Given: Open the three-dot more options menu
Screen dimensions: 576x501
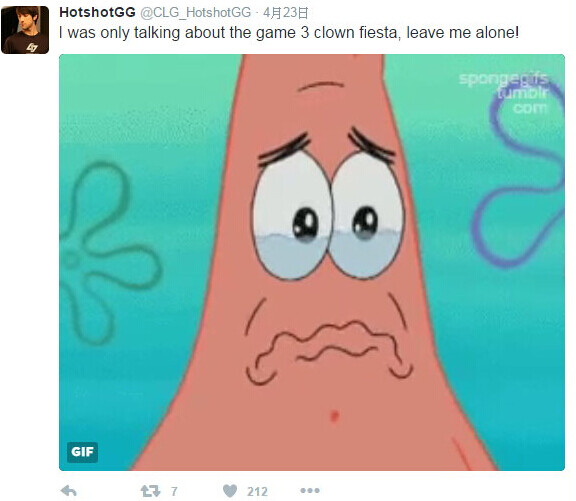Looking at the screenshot, I should pyautogui.click(x=310, y=490).
